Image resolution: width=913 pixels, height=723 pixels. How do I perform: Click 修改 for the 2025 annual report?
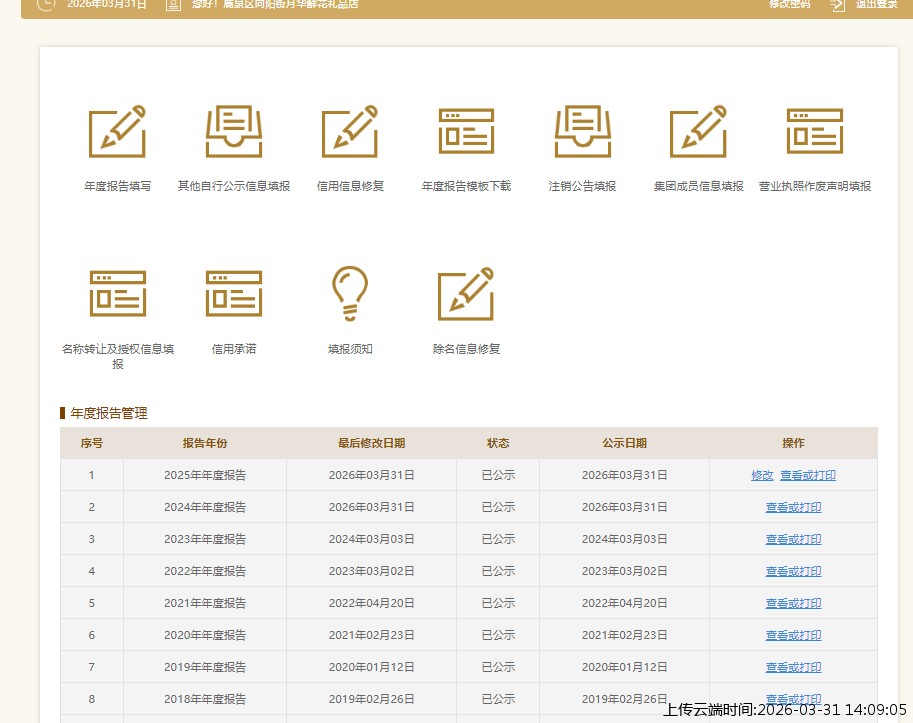(x=762, y=475)
